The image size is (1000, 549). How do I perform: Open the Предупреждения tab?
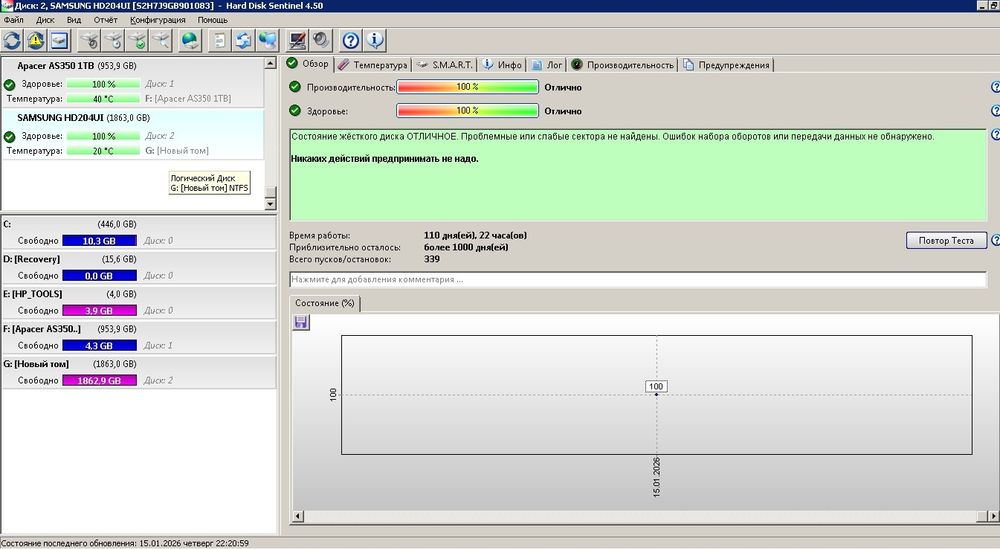(726, 65)
